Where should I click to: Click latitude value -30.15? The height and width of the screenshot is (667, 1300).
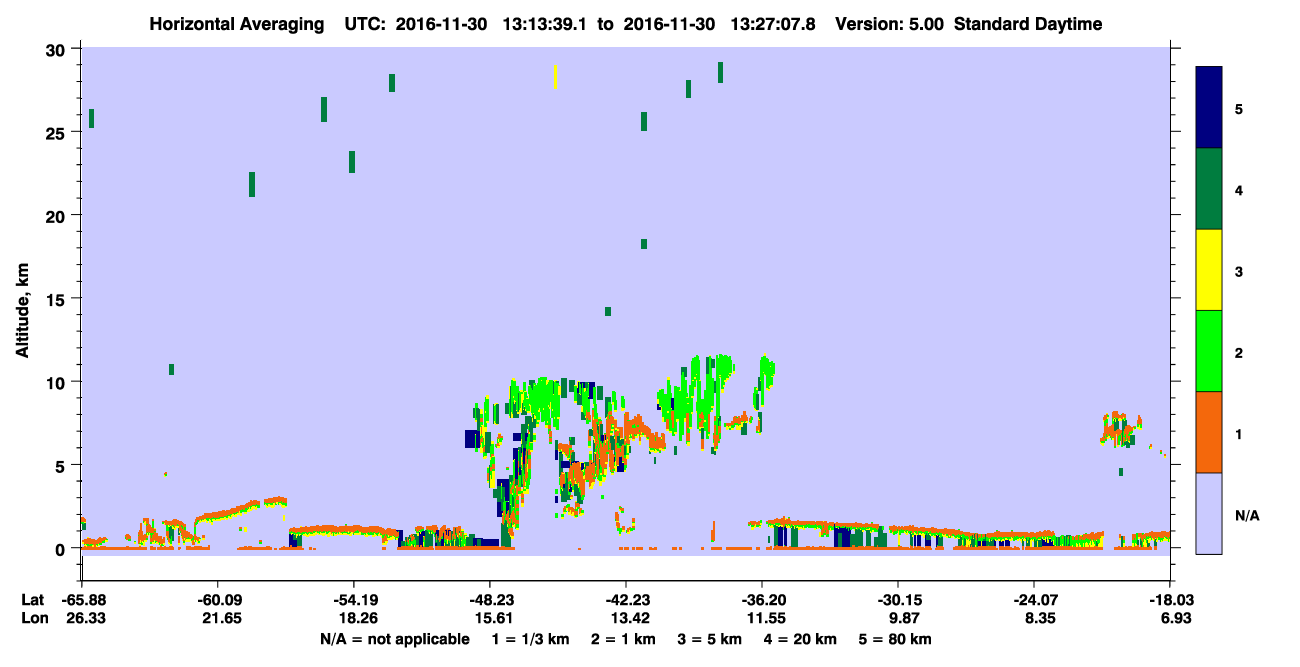tap(898, 600)
